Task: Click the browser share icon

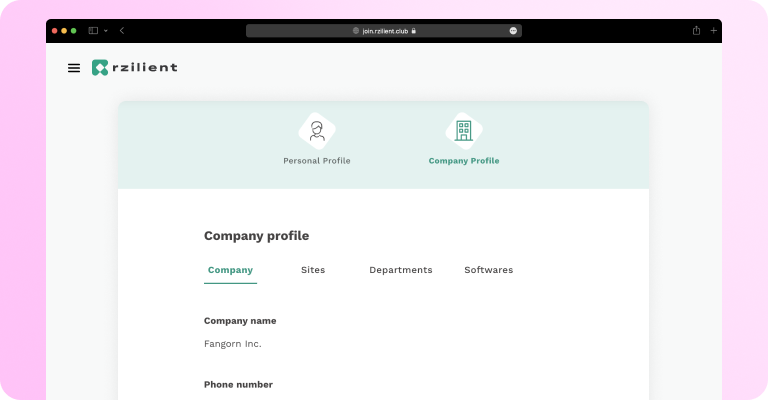Action: (696, 30)
